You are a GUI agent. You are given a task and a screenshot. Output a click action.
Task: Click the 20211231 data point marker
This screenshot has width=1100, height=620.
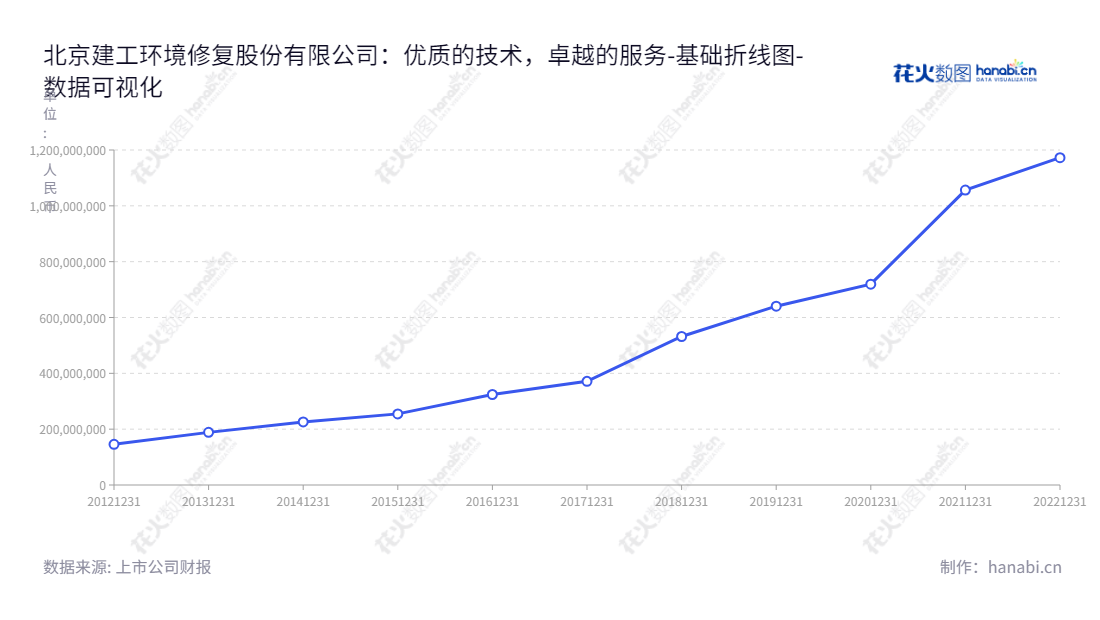point(965,189)
